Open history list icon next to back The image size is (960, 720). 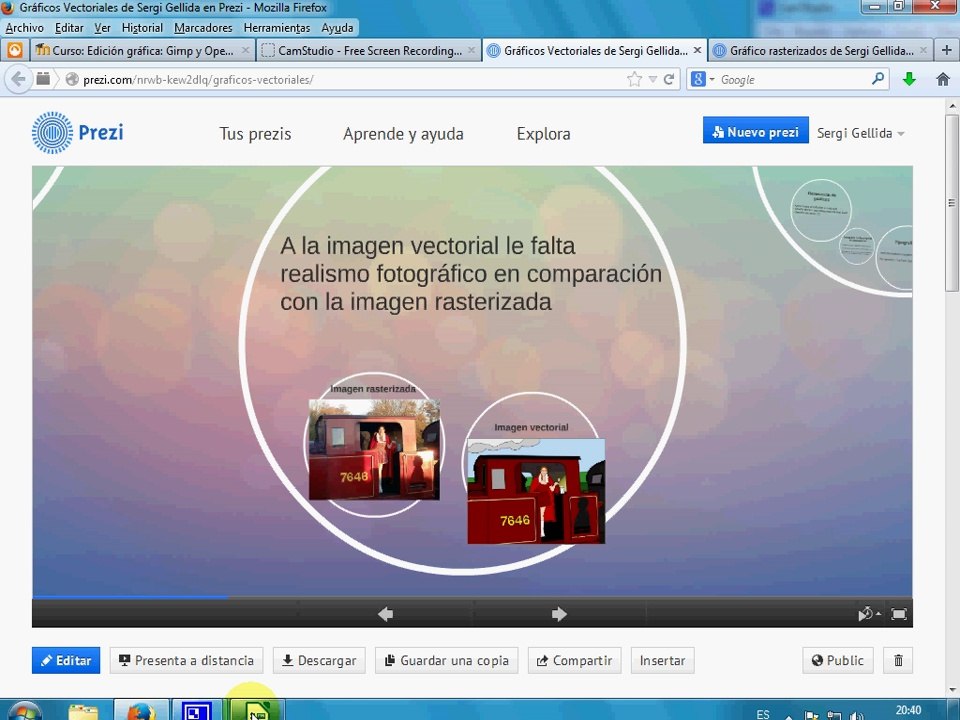point(43,78)
